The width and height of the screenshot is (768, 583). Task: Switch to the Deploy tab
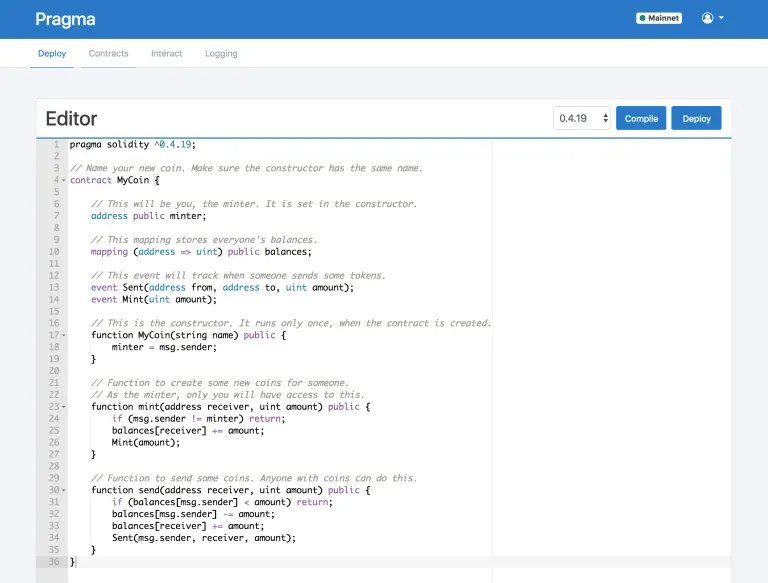point(52,53)
